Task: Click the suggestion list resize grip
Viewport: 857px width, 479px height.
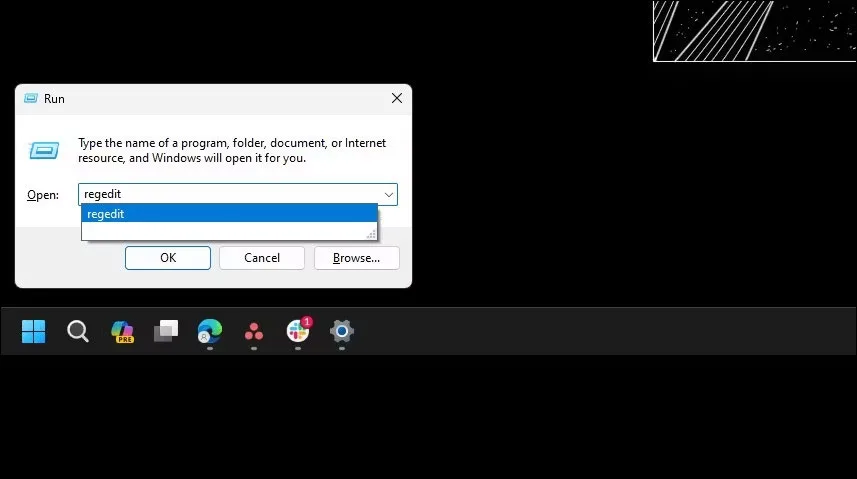Action: tap(372, 235)
